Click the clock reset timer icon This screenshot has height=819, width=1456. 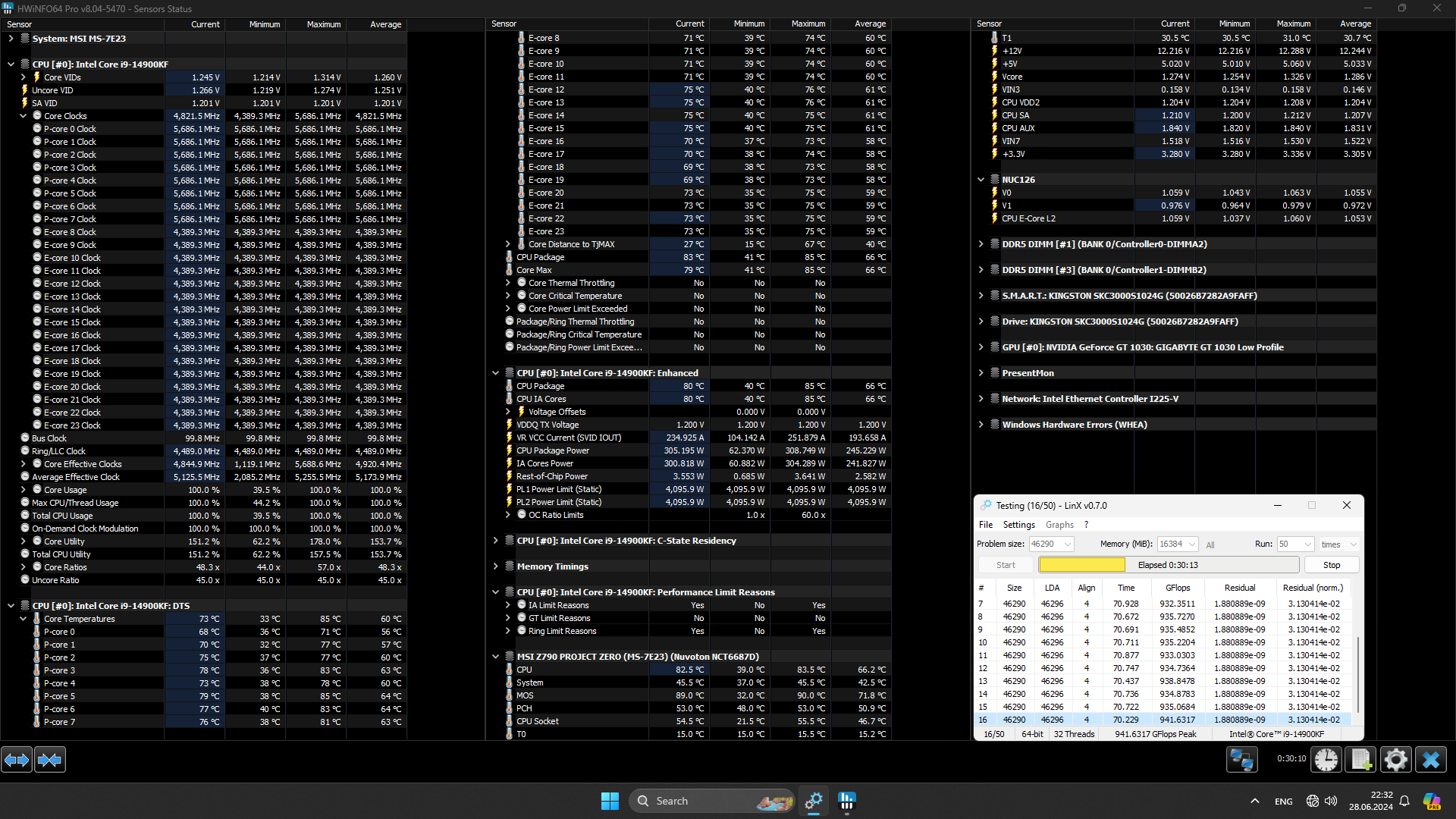[1326, 759]
